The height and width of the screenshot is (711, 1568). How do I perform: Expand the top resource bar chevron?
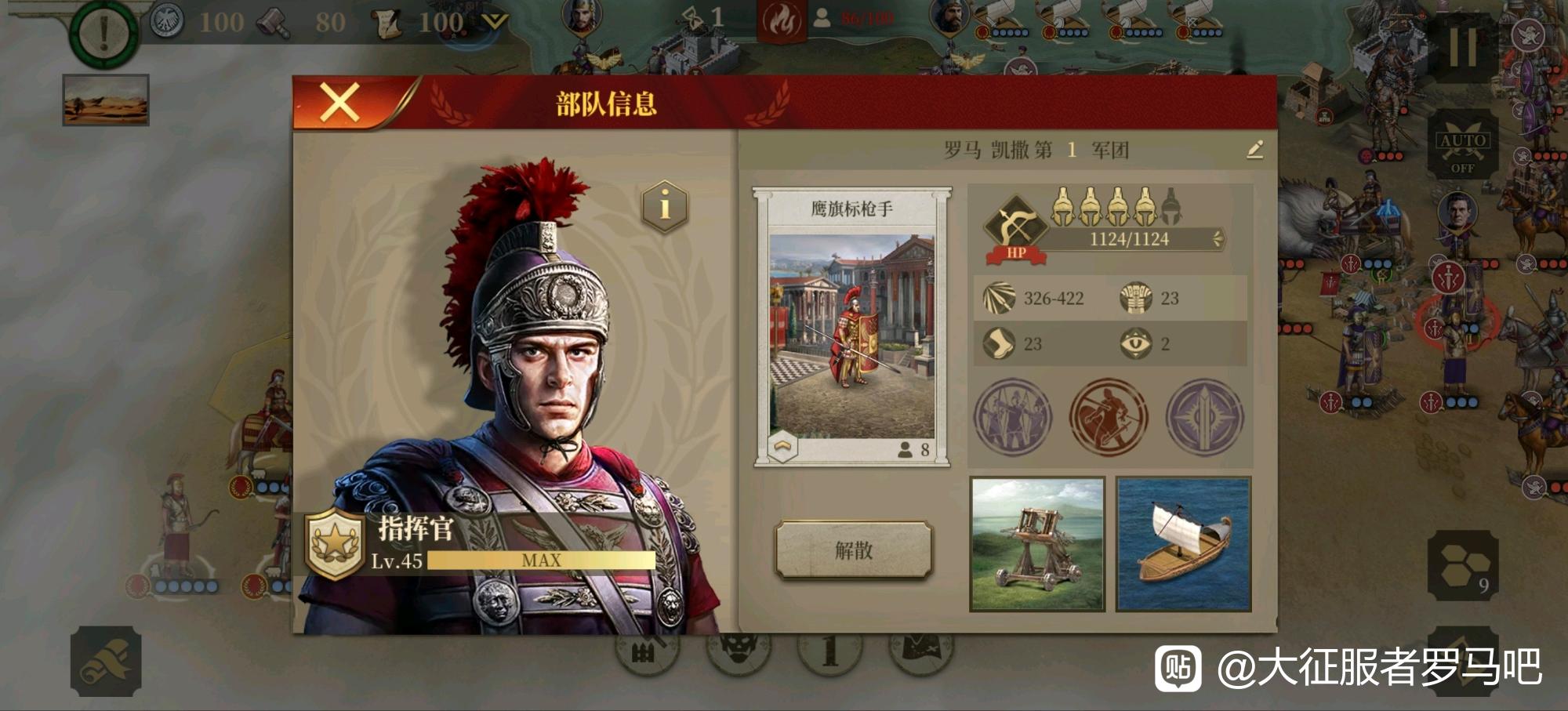tap(495, 21)
